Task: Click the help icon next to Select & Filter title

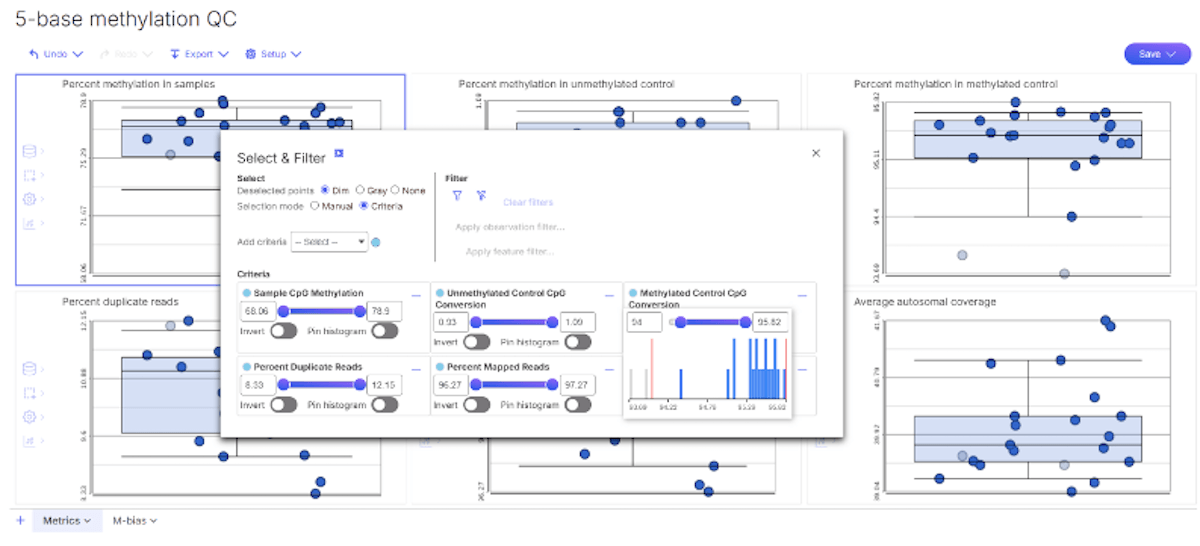Action: (339, 153)
